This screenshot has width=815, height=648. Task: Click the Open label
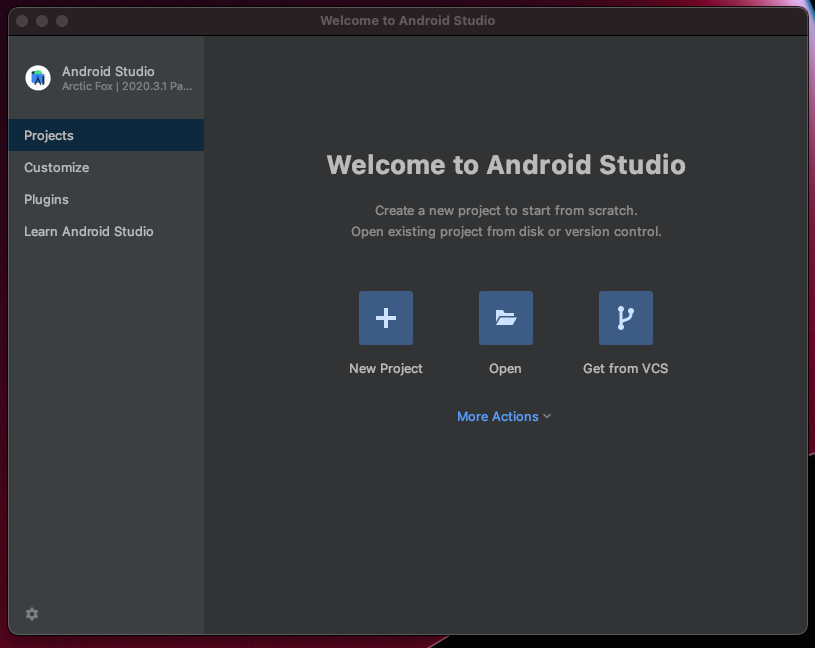coord(505,368)
